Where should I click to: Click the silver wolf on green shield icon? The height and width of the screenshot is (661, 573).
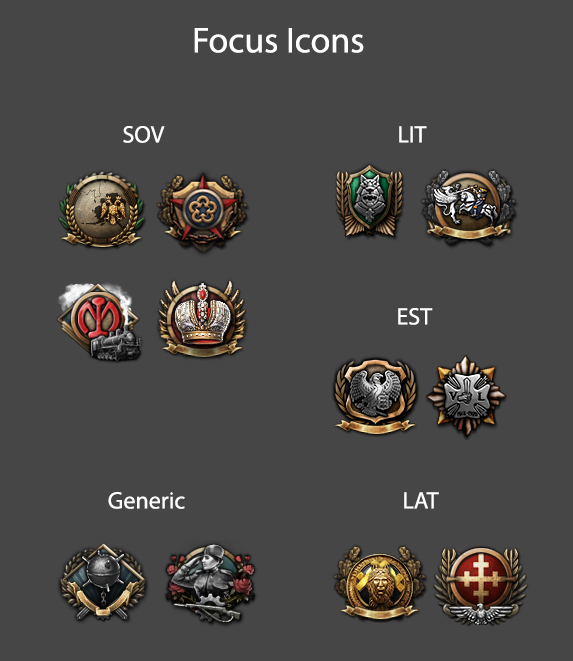coord(369,201)
